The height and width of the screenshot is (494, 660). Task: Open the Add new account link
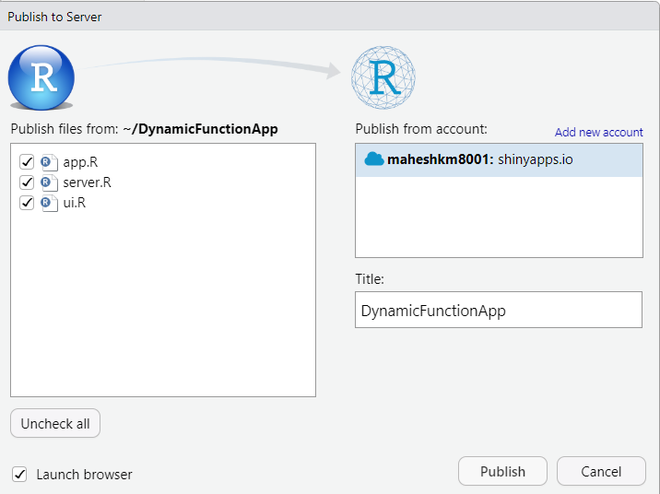tap(599, 132)
